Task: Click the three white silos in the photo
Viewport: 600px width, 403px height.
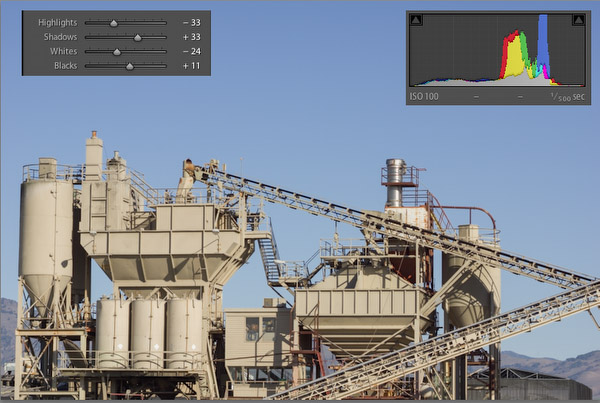Action: [x=148, y=331]
